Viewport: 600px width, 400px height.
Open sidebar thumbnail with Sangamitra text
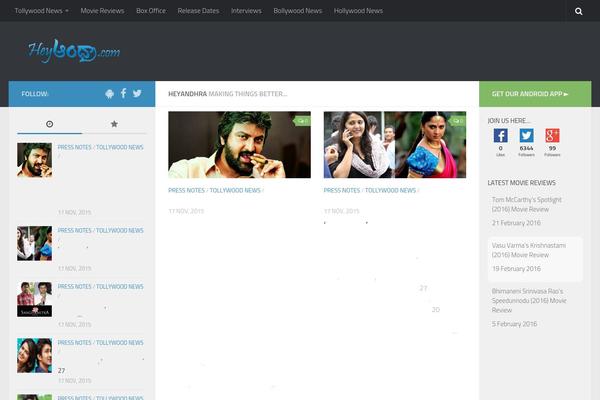pos(34,299)
